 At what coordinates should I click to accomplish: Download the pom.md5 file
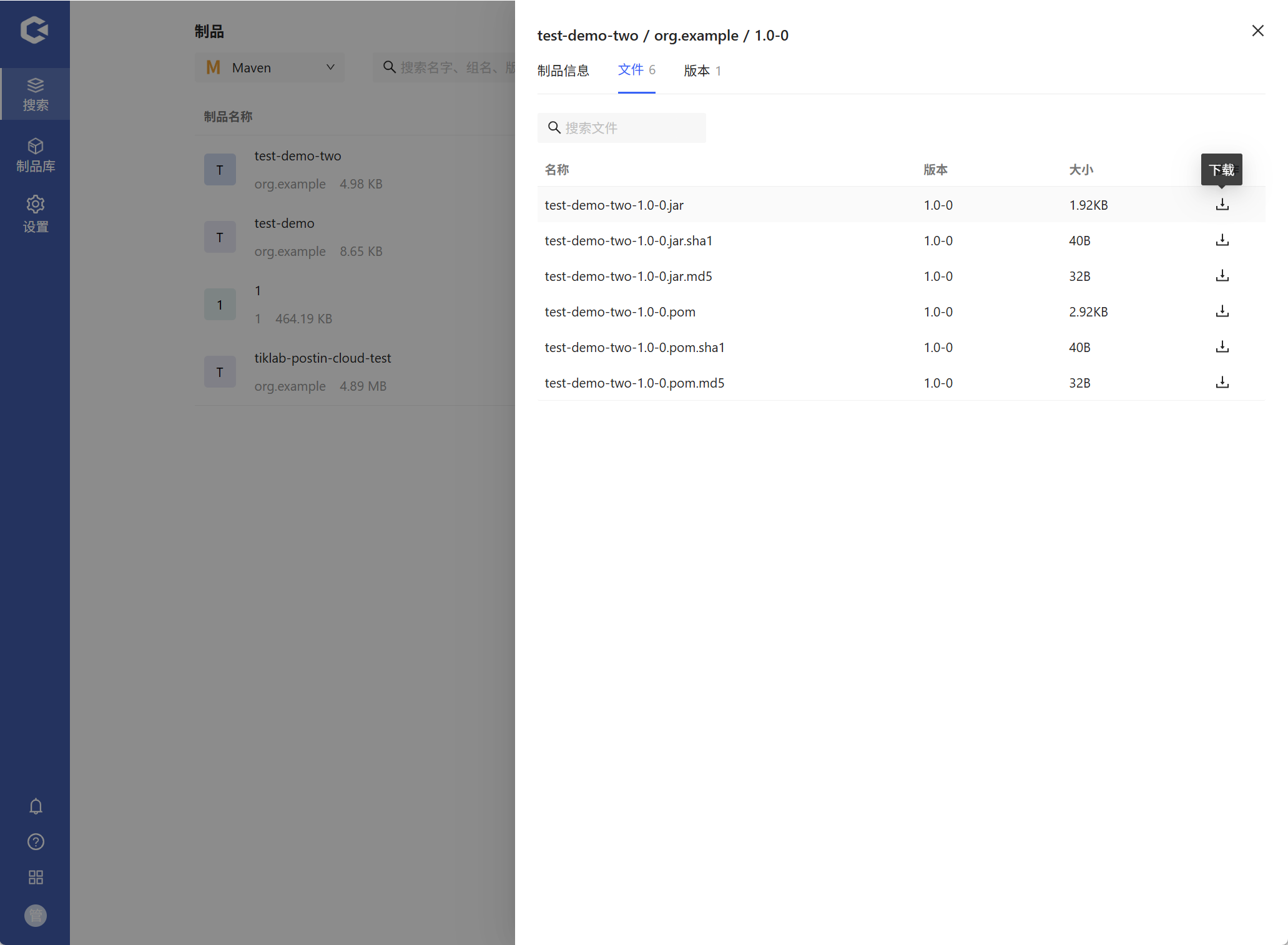point(1222,383)
